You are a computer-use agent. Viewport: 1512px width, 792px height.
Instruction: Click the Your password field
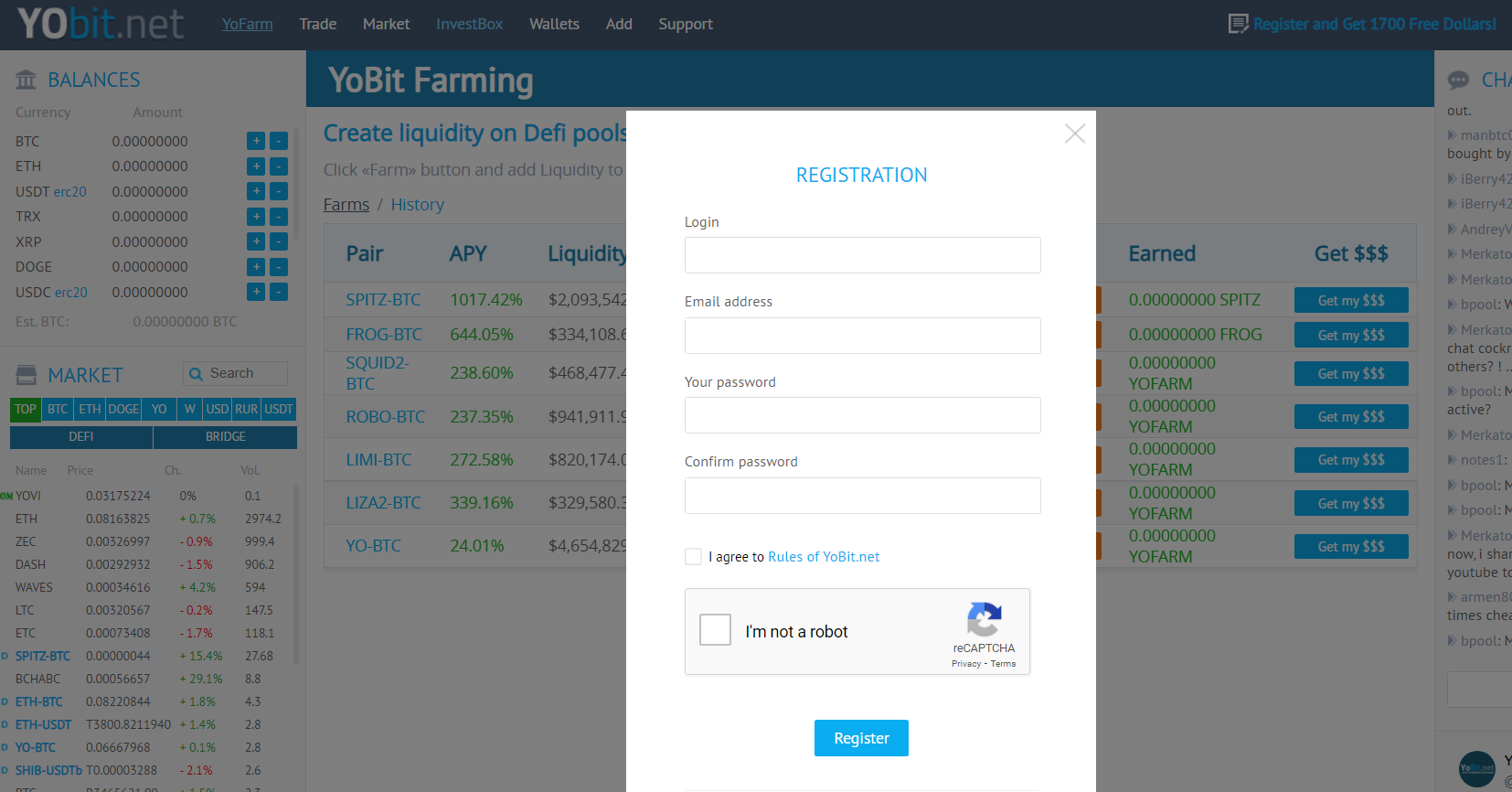pos(862,415)
